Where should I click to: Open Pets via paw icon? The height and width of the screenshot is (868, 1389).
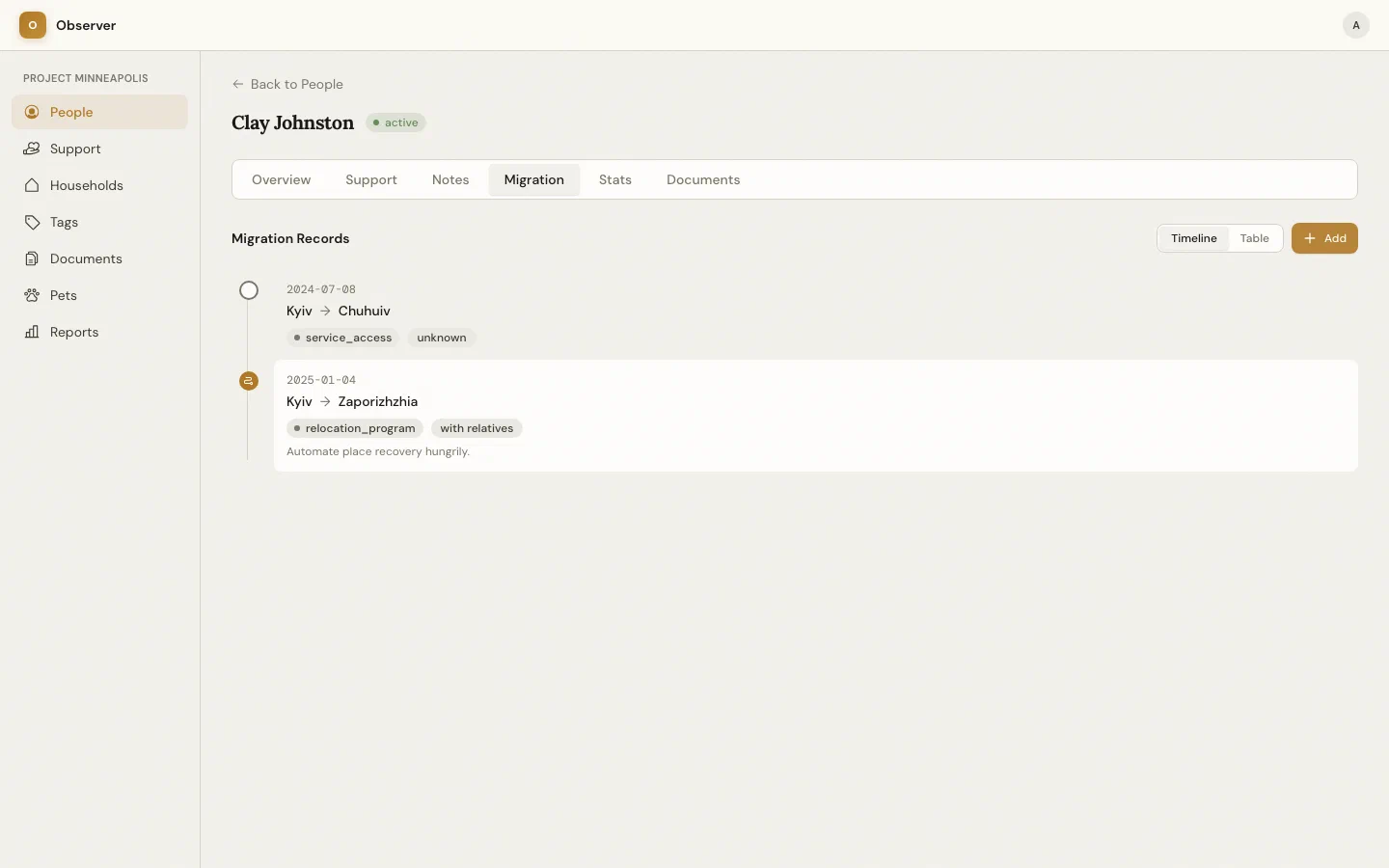32,295
